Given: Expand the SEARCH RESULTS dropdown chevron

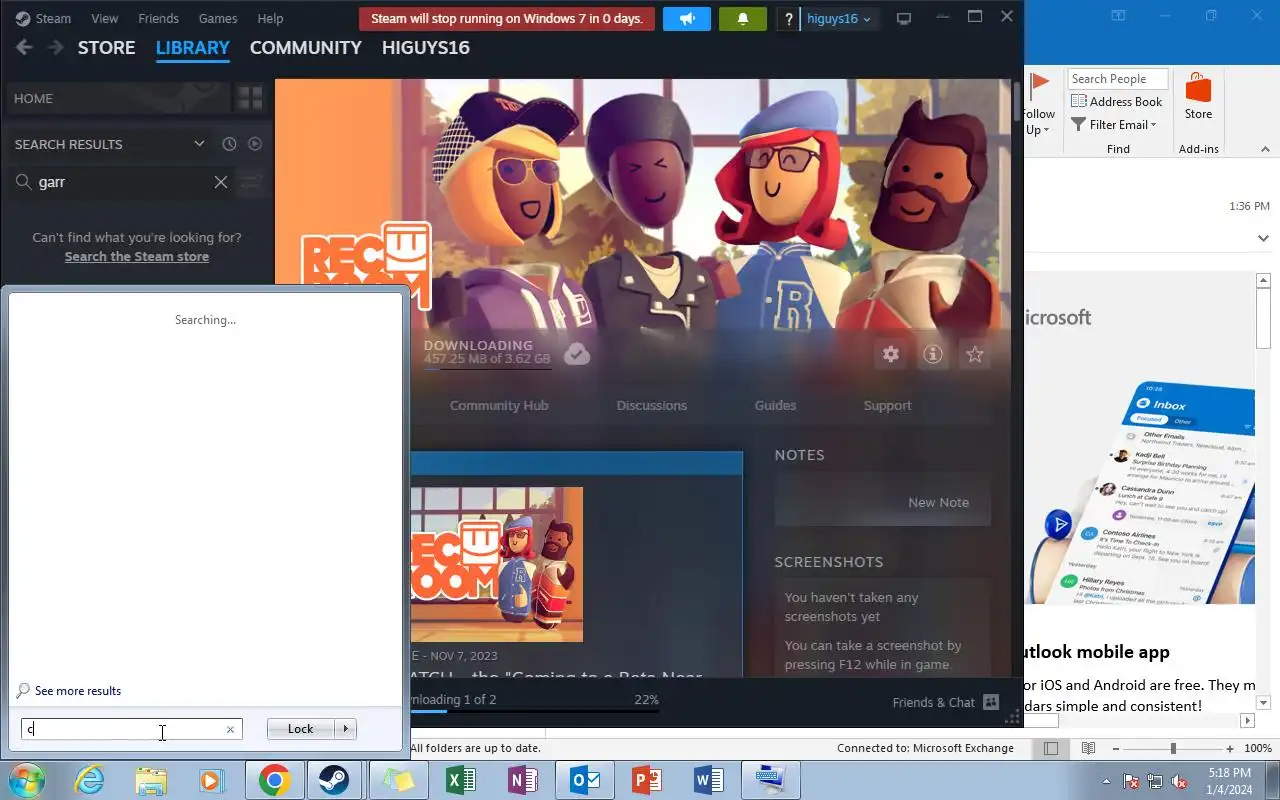Looking at the screenshot, I should click(199, 144).
